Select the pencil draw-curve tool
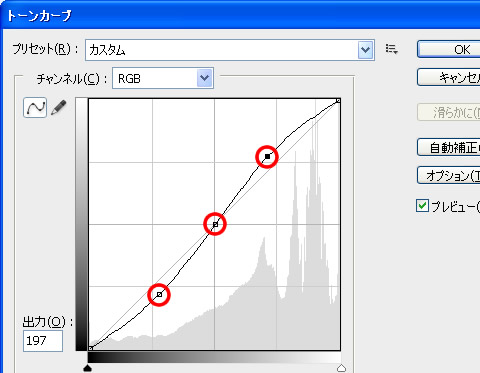This screenshot has height=373, width=480. point(59,107)
